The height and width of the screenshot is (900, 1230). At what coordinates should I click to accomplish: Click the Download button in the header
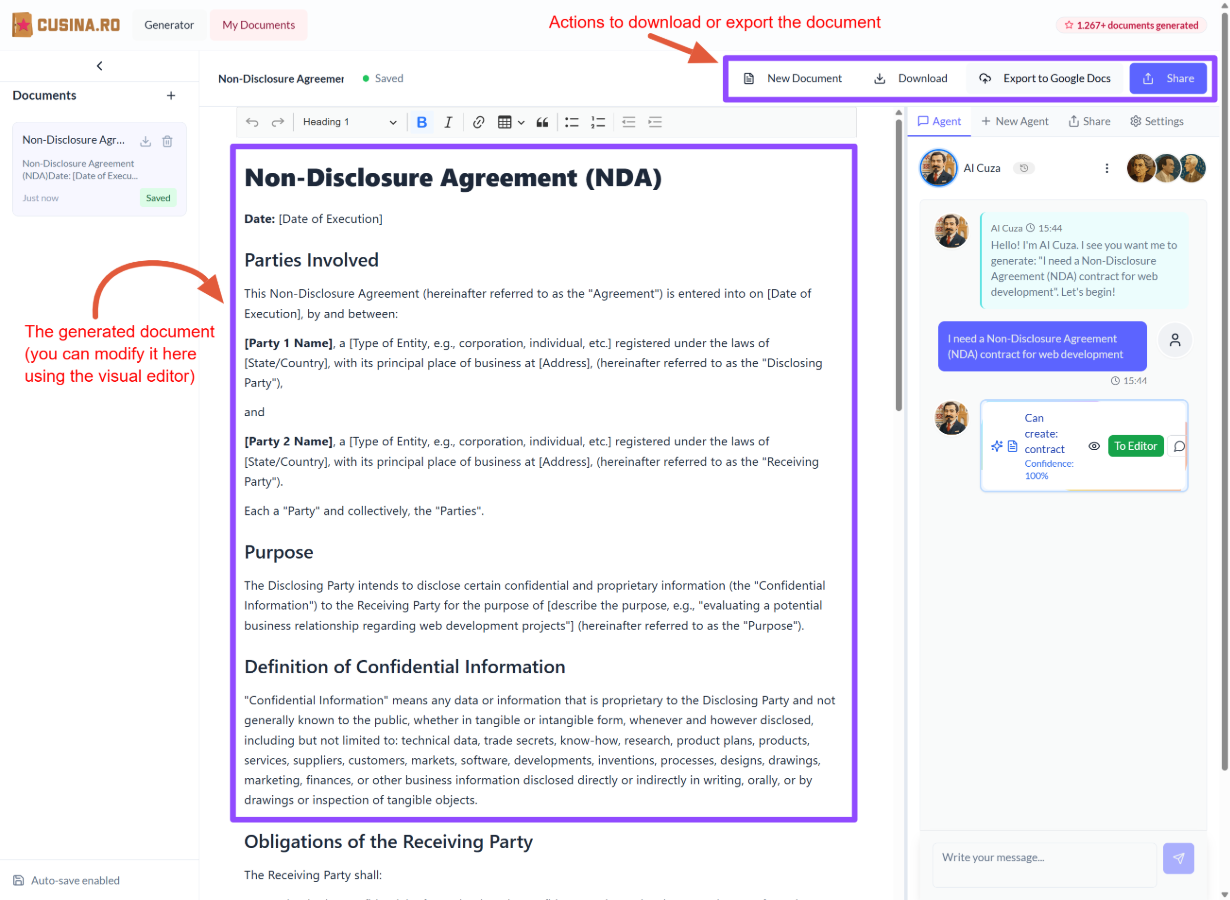(x=911, y=78)
